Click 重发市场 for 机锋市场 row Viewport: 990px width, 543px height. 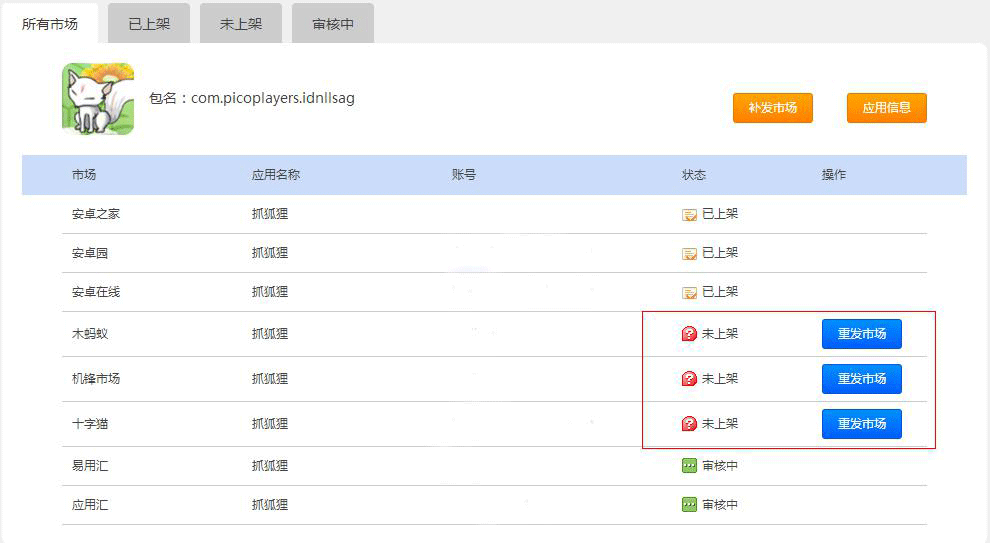point(862,379)
